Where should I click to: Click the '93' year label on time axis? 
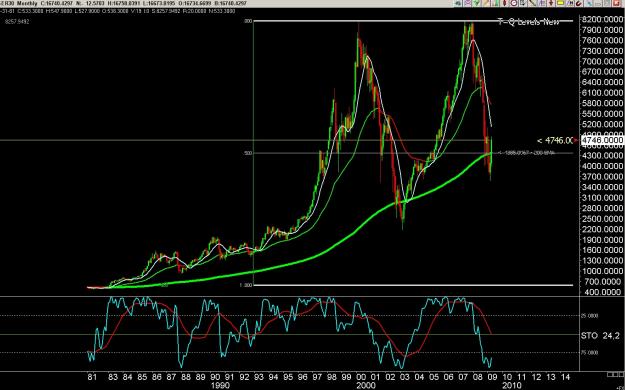pyautogui.click(x=259, y=377)
